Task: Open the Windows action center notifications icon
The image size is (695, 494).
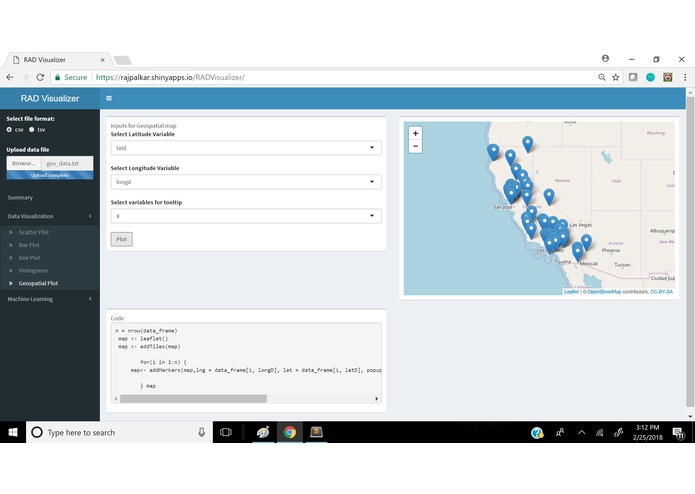Action: click(678, 432)
